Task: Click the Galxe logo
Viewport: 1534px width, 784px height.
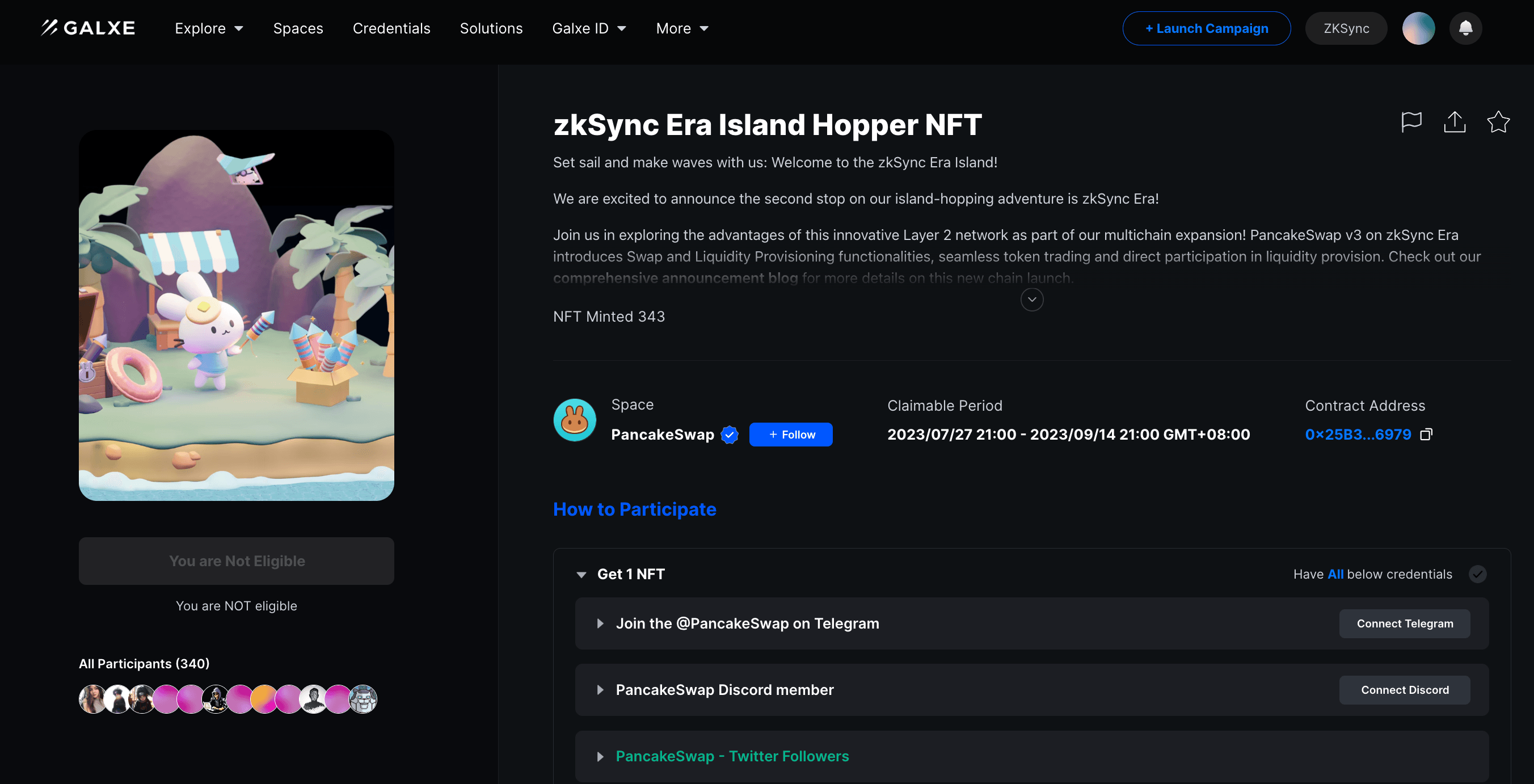Action: [88, 28]
